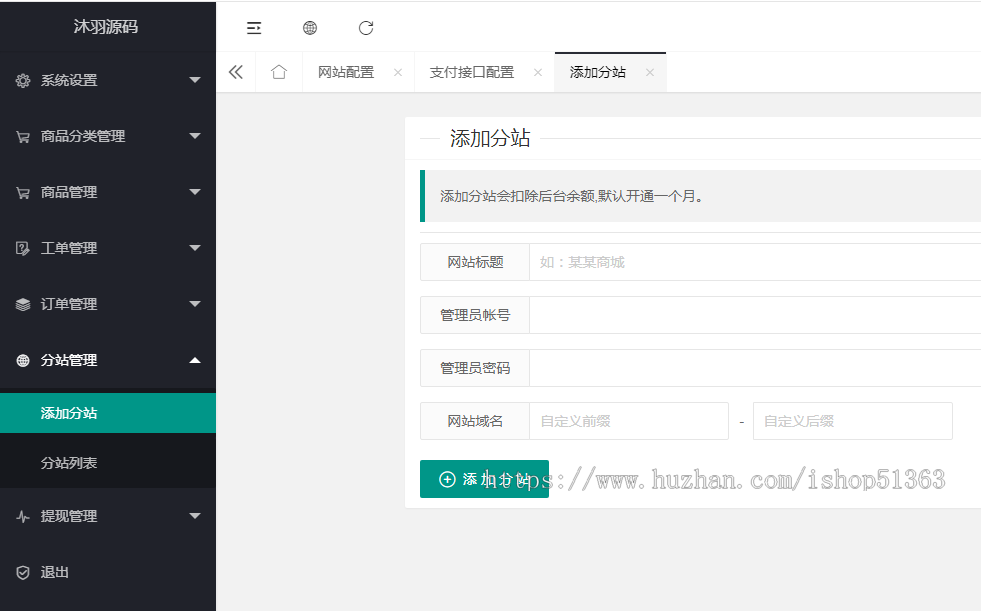Expand the 商品管理 menu arrow
The width and height of the screenshot is (981, 611).
tap(195, 192)
